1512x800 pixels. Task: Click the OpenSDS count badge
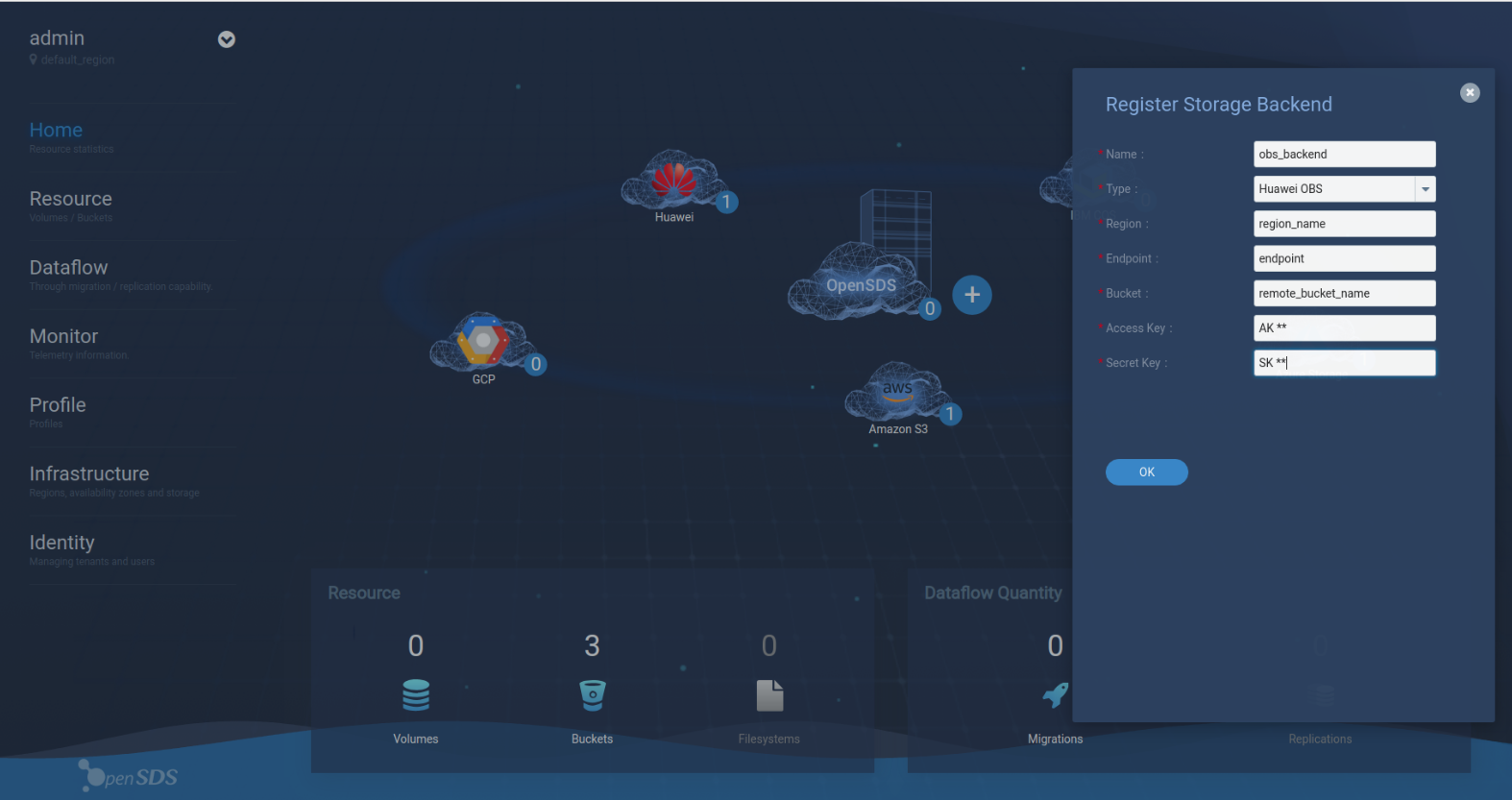[x=930, y=309]
